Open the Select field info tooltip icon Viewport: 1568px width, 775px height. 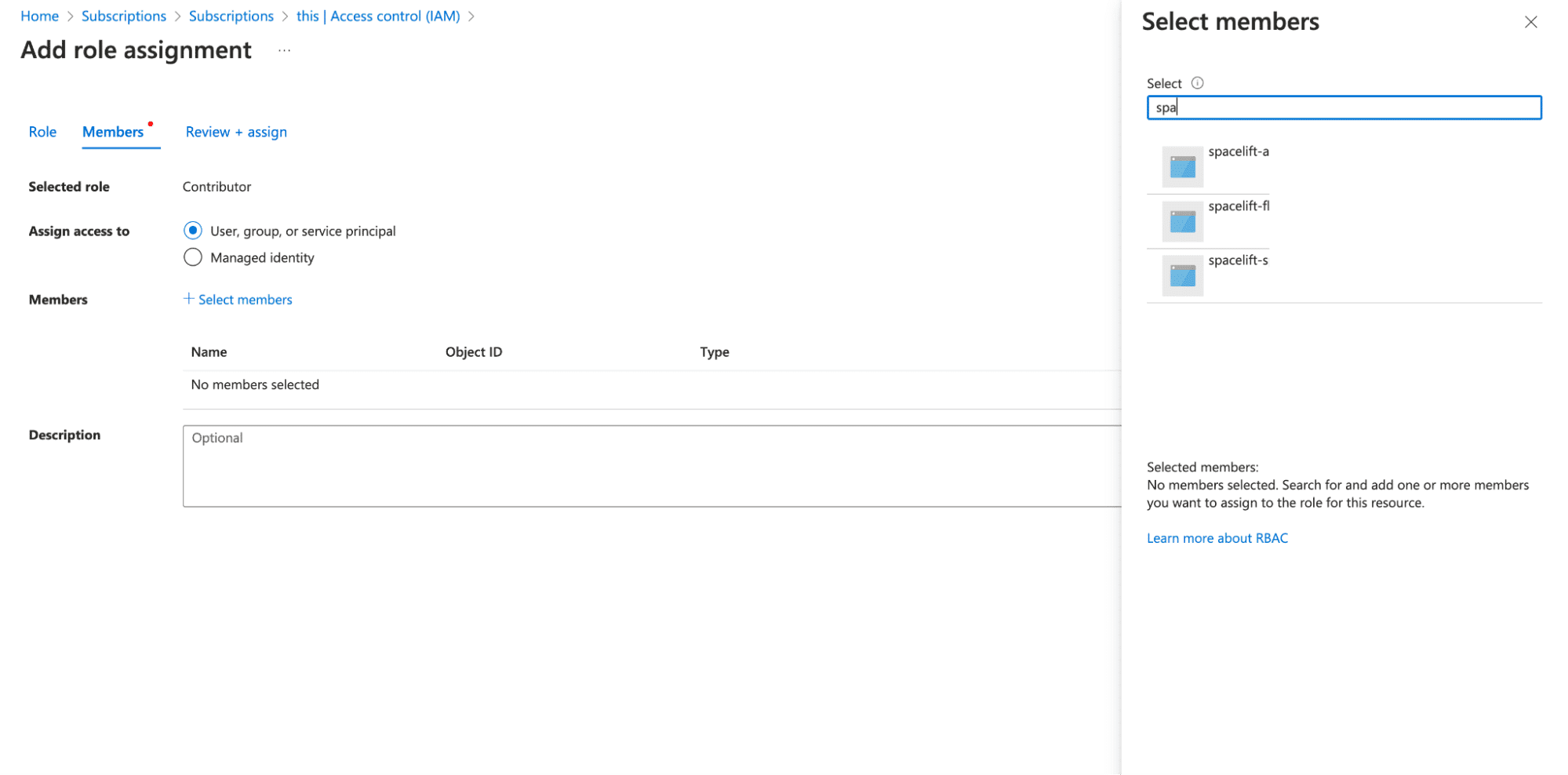pyautogui.click(x=1197, y=83)
